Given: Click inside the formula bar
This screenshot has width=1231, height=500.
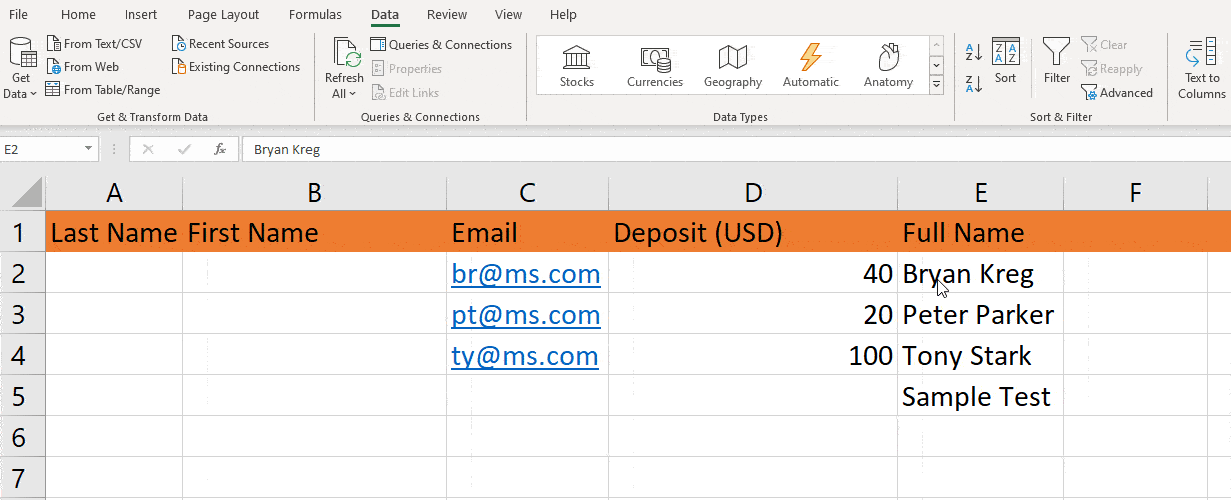Looking at the screenshot, I should [x=700, y=149].
